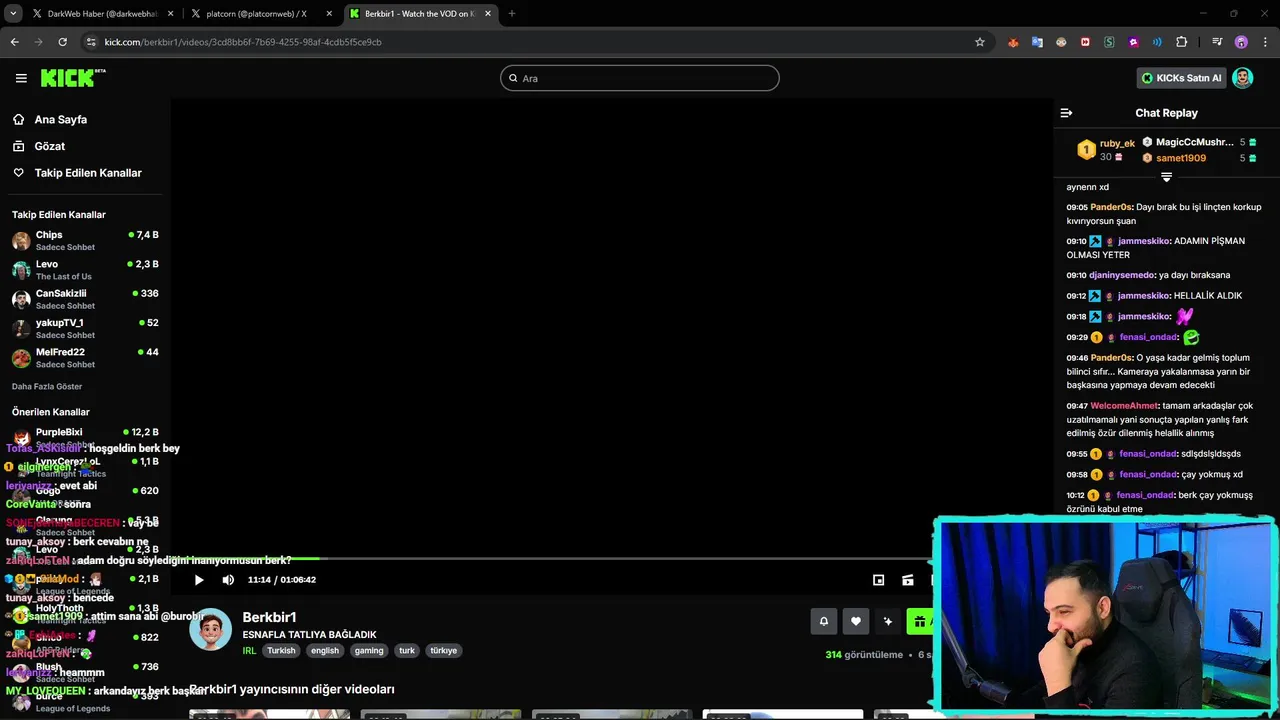Mute the video volume
Image resolution: width=1280 pixels, height=720 pixels.
(228, 580)
